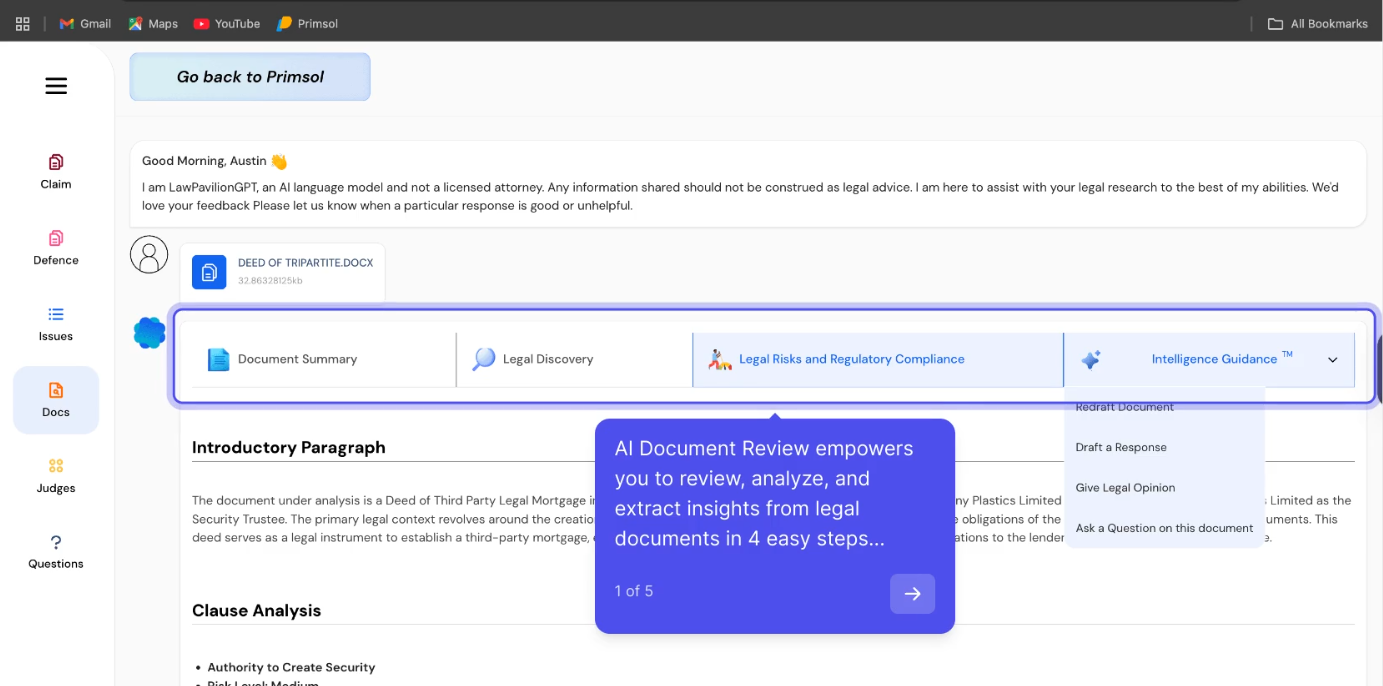Screen dimensions: 1383x686
Task: Open the DEED OF TRIPARTITE.DOCX file name
Action: pyautogui.click(x=305, y=263)
